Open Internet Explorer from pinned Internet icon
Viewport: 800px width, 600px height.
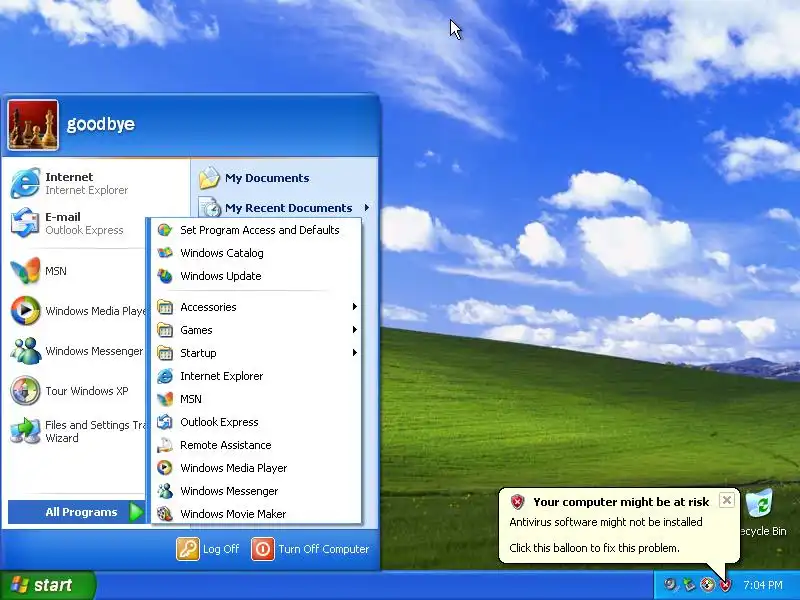25,183
